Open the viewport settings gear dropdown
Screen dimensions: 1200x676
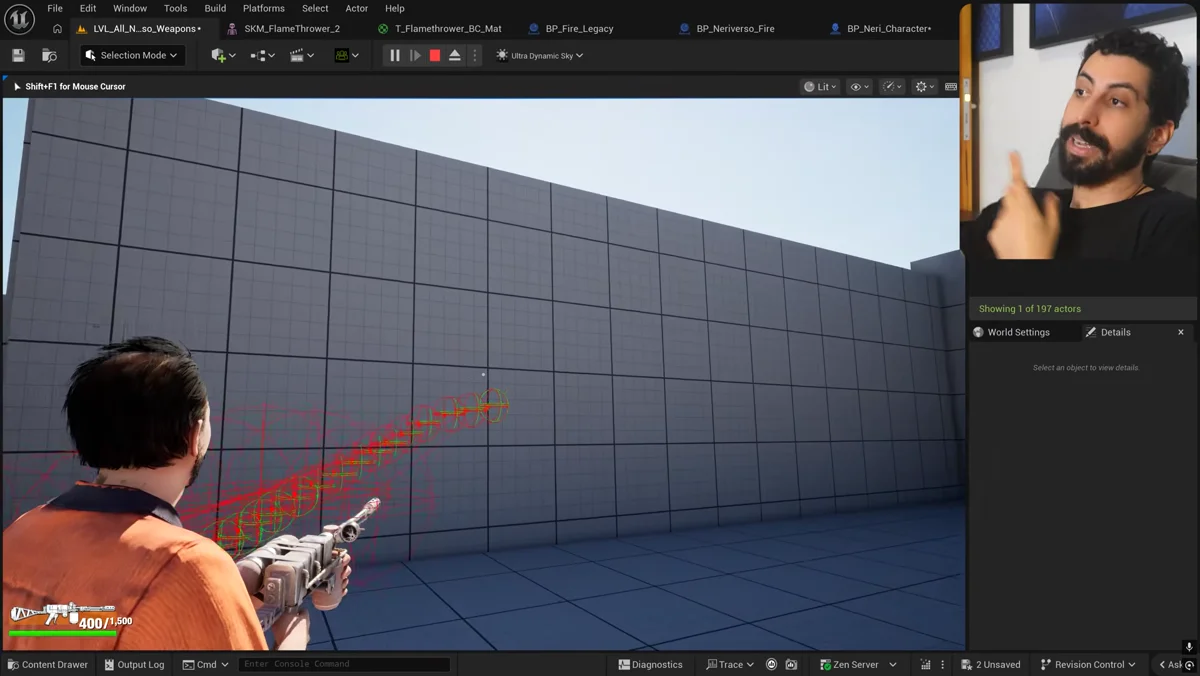point(926,87)
